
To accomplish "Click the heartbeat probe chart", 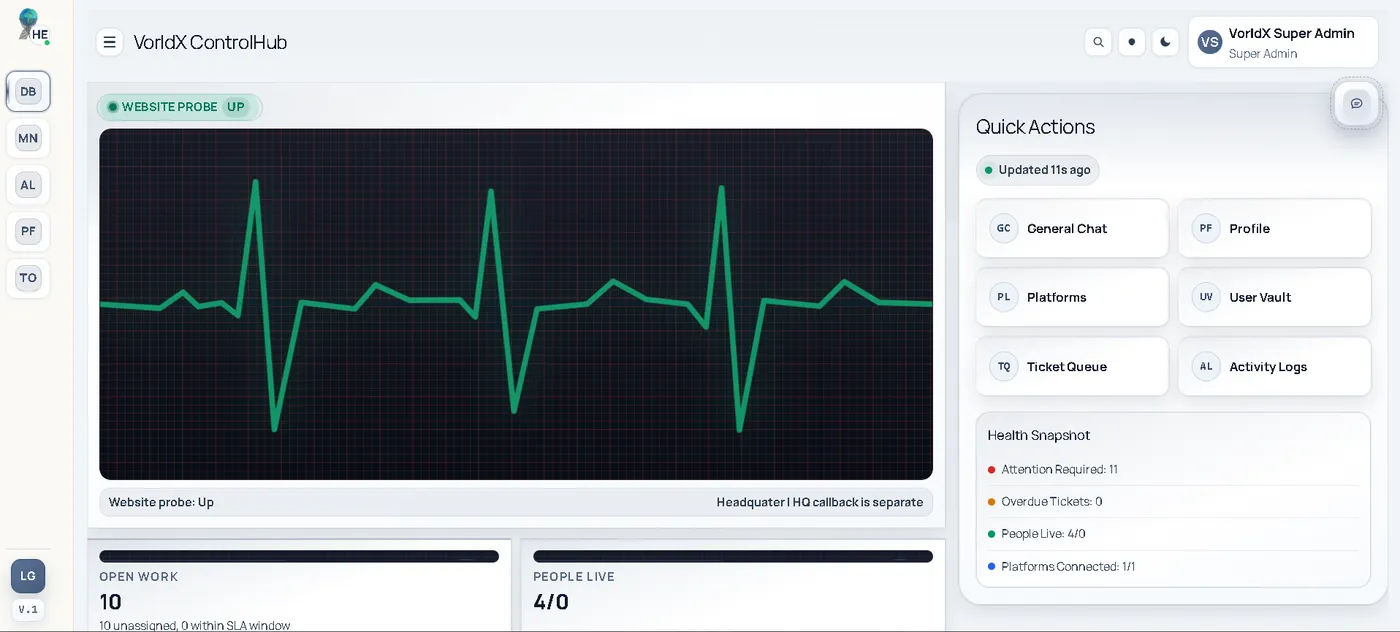I will [x=516, y=304].
